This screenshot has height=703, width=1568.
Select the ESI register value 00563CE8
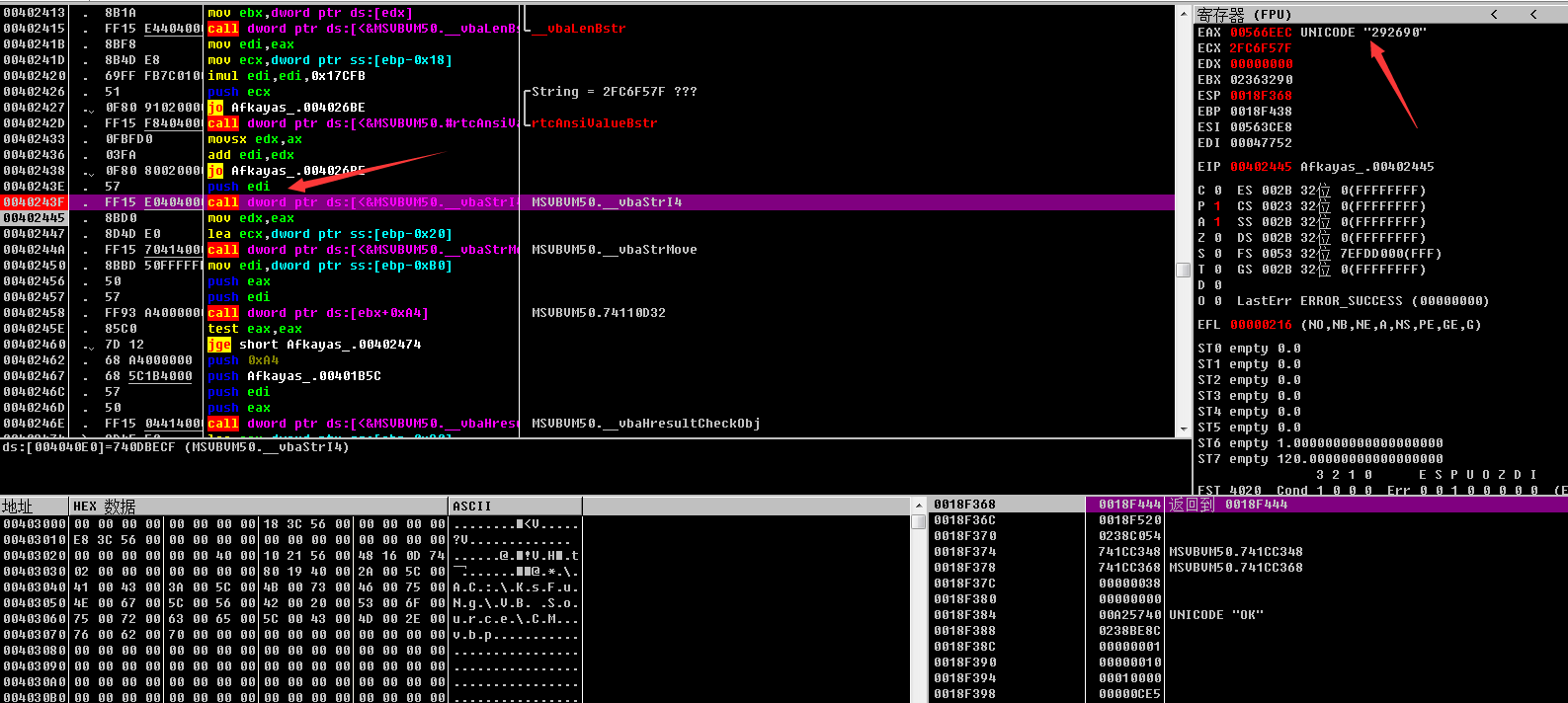(1261, 127)
